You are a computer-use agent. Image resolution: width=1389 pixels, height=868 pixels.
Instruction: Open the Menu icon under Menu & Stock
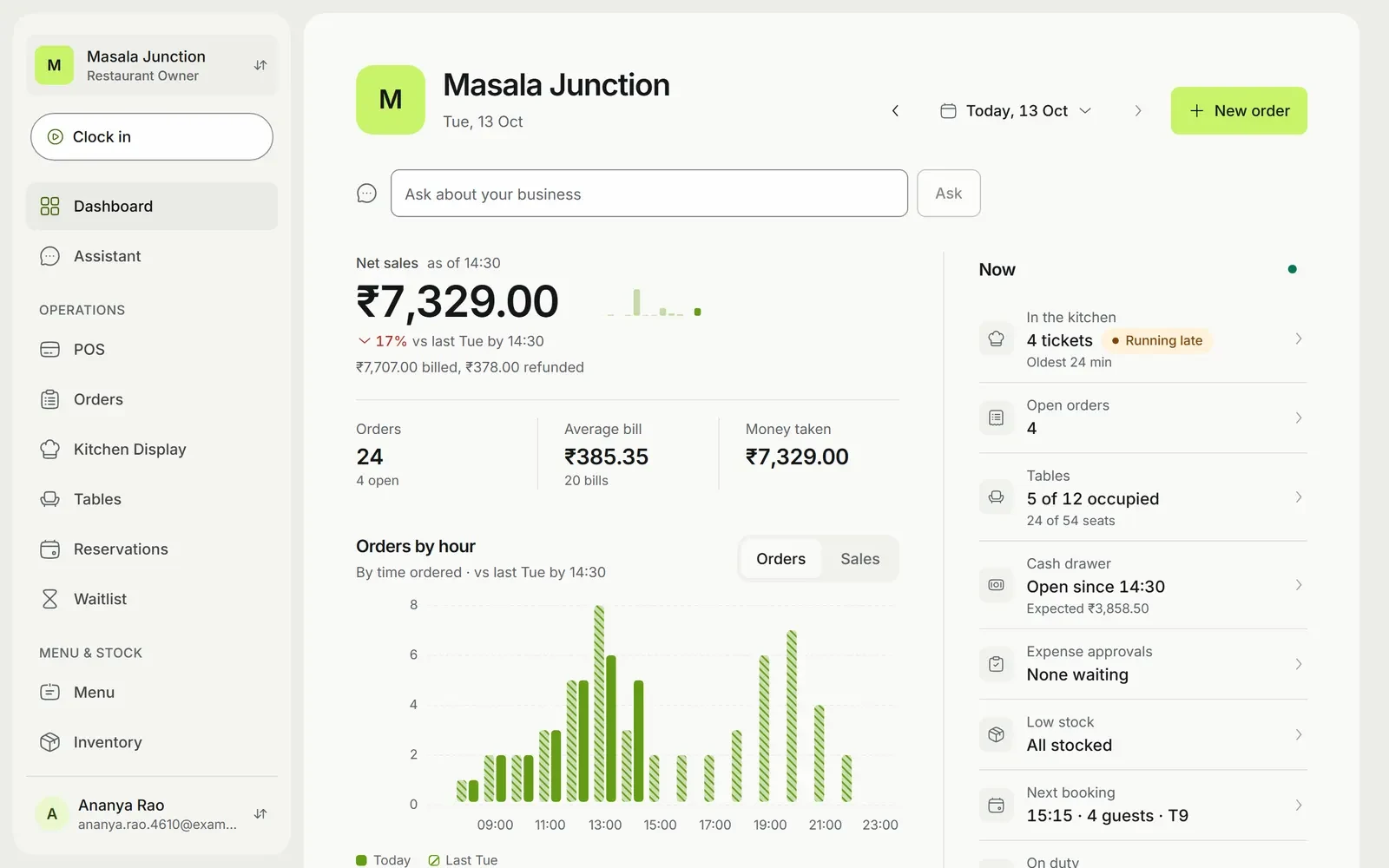pyautogui.click(x=50, y=692)
